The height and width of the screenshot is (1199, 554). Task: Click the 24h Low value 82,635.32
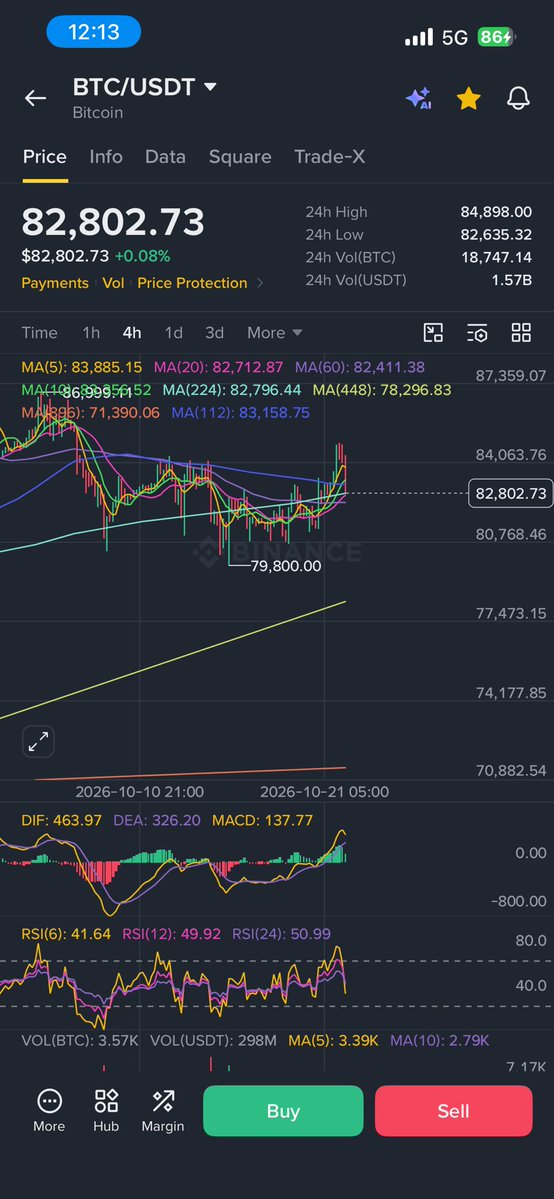click(496, 235)
